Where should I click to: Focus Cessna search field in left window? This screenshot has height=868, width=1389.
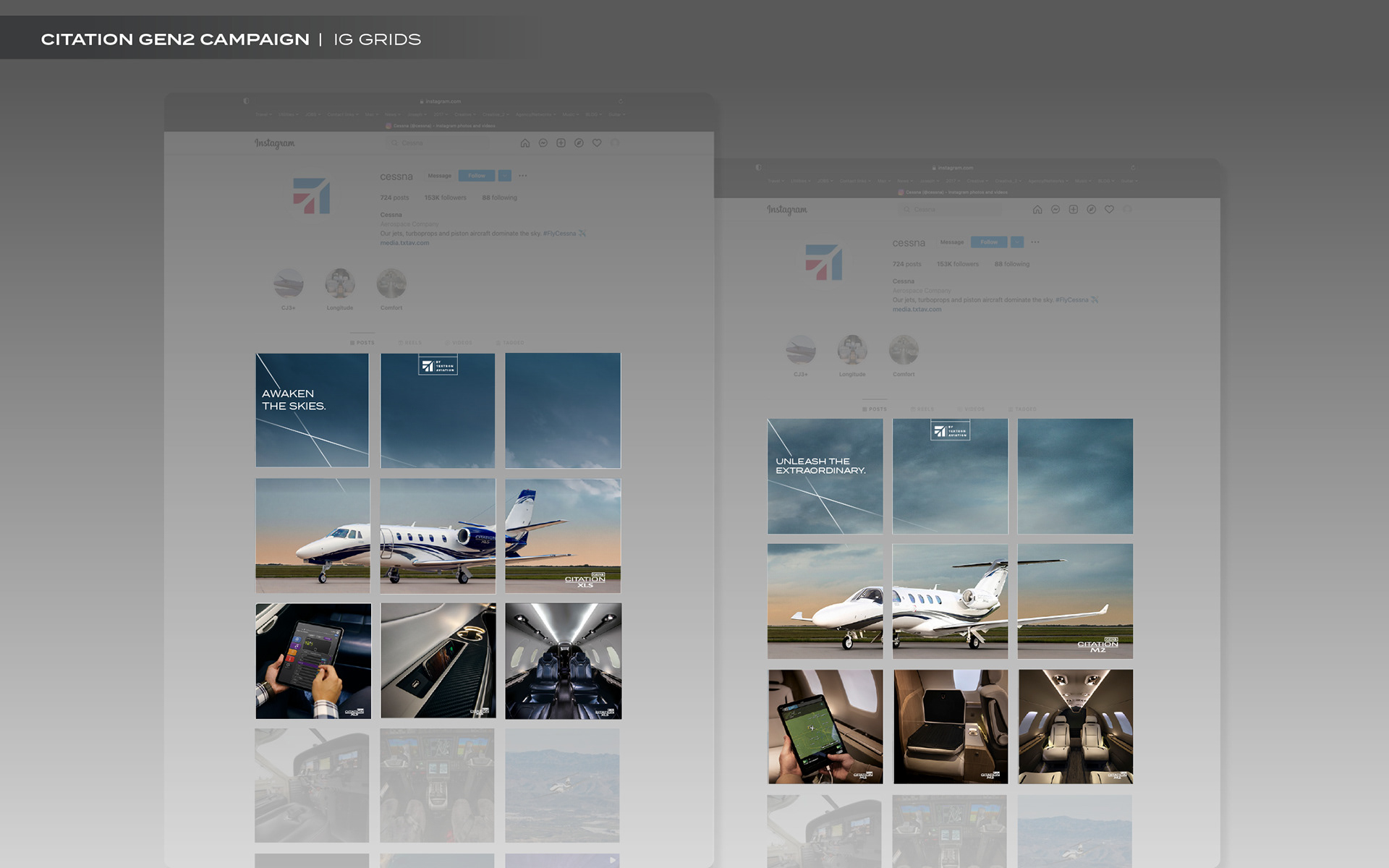438,143
